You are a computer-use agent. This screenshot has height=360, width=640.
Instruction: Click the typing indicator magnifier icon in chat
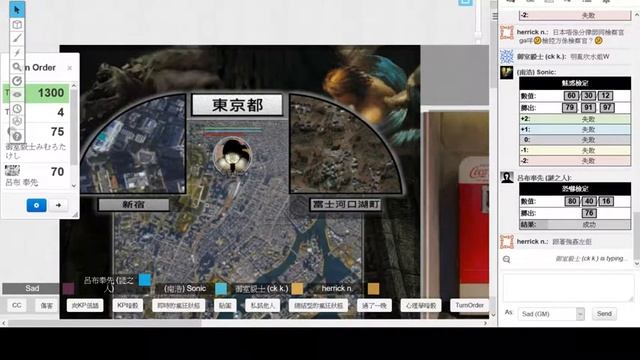click(x=507, y=259)
